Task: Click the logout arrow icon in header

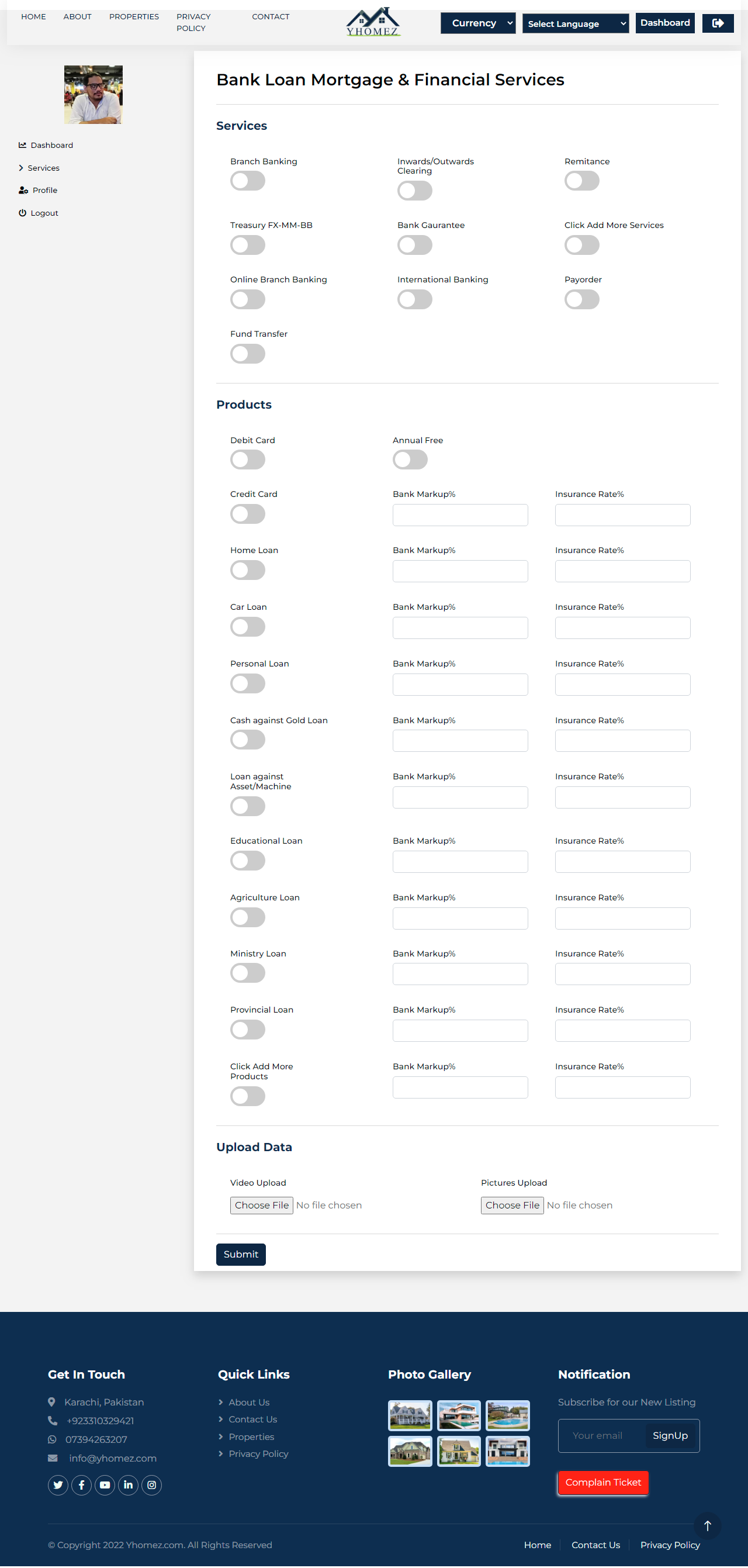Action: click(718, 23)
